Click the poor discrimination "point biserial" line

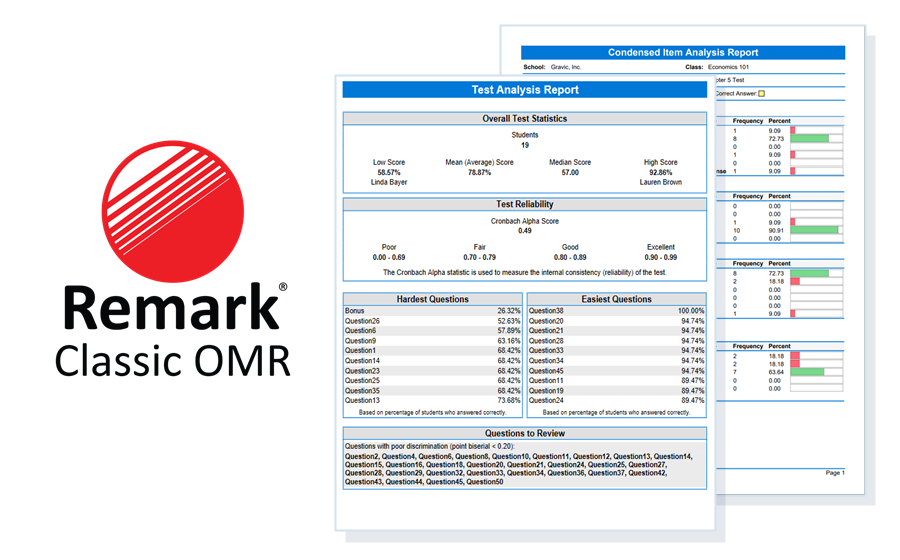pyautogui.click(x=430, y=446)
